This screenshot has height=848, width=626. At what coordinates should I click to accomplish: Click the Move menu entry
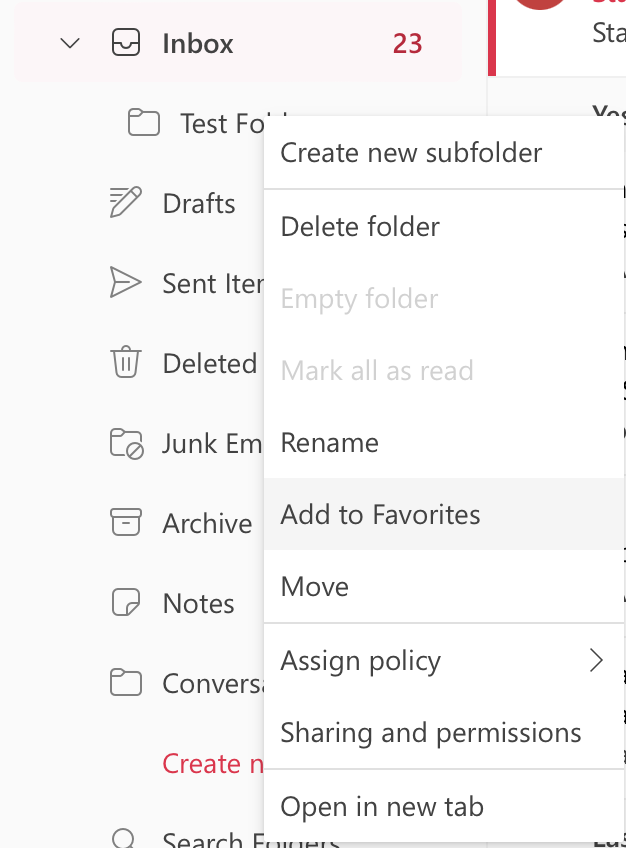point(315,586)
